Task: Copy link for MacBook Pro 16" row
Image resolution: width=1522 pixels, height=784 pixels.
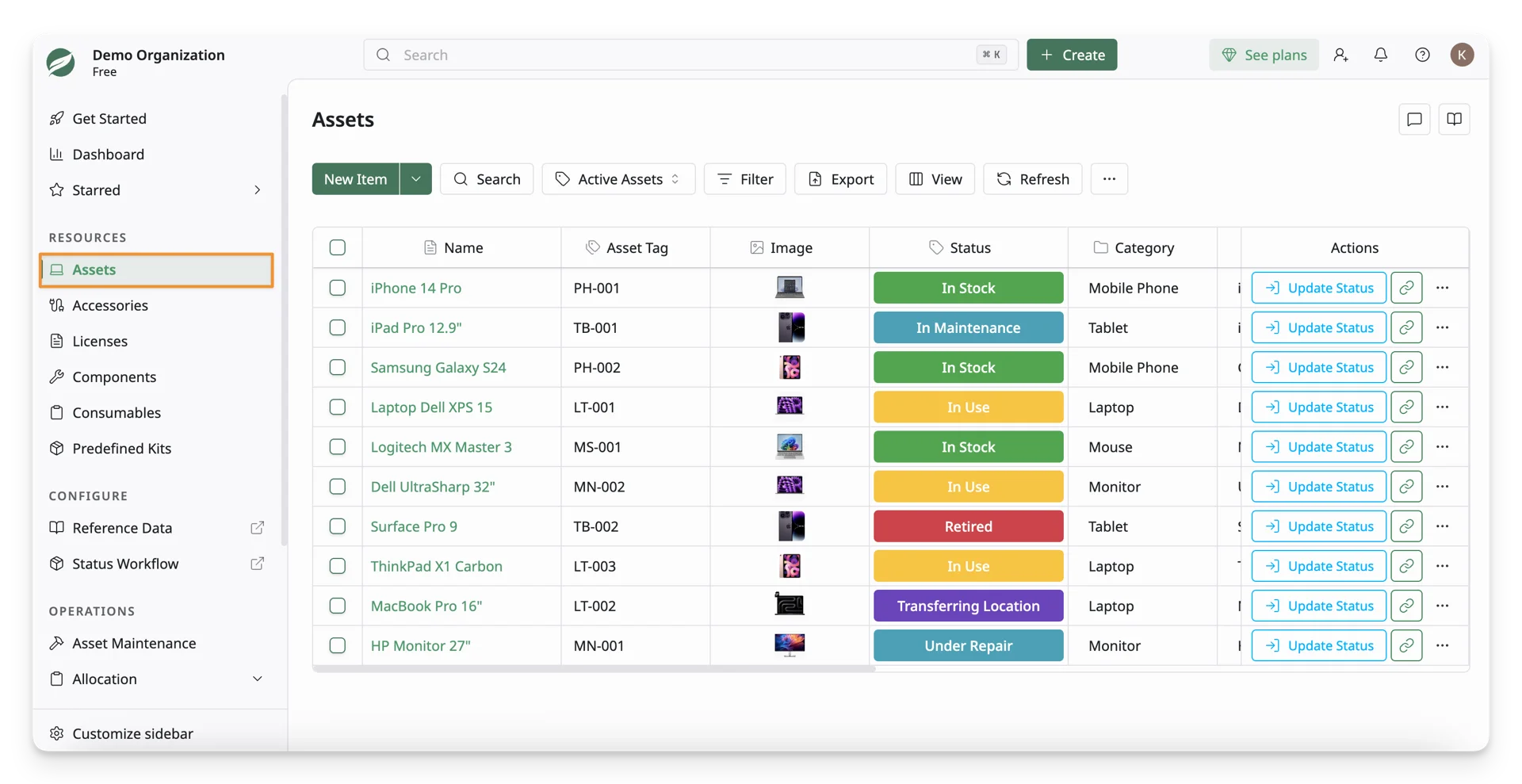Action: (x=1406, y=606)
